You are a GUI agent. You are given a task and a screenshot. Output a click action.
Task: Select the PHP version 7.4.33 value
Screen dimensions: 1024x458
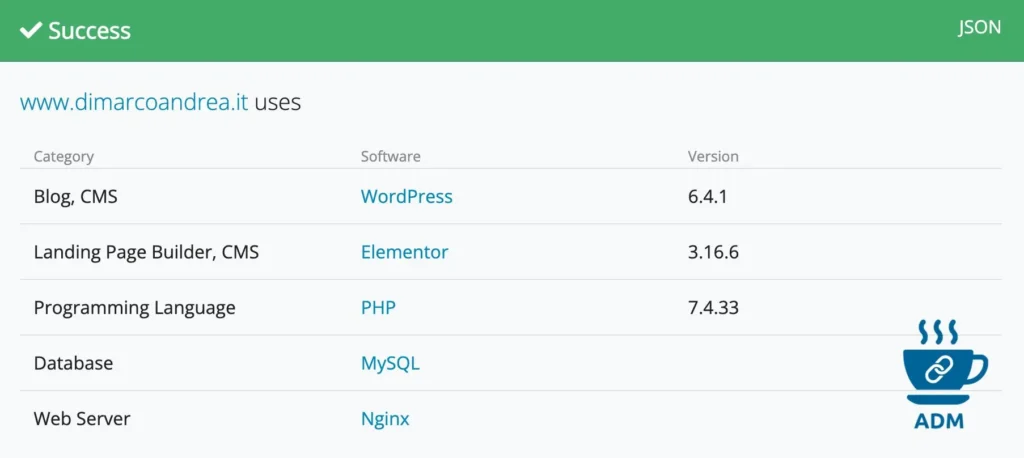pyautogui.click(x=713, y=308)
